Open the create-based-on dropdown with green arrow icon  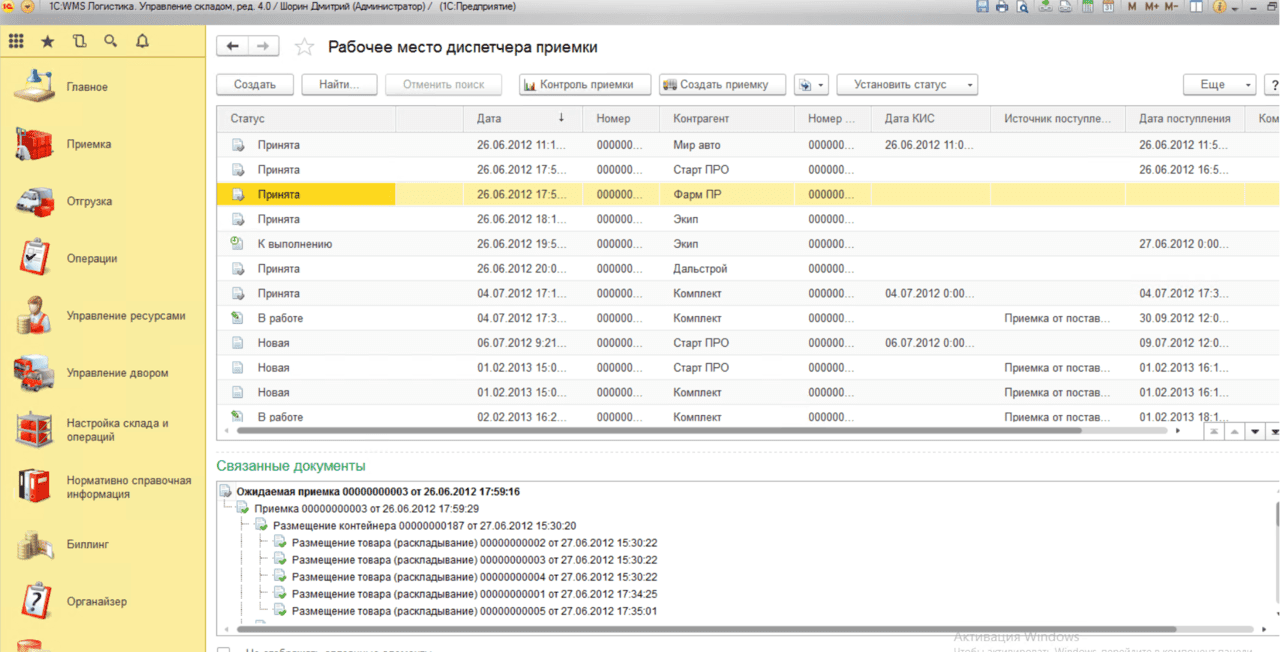tap(811, 85)
